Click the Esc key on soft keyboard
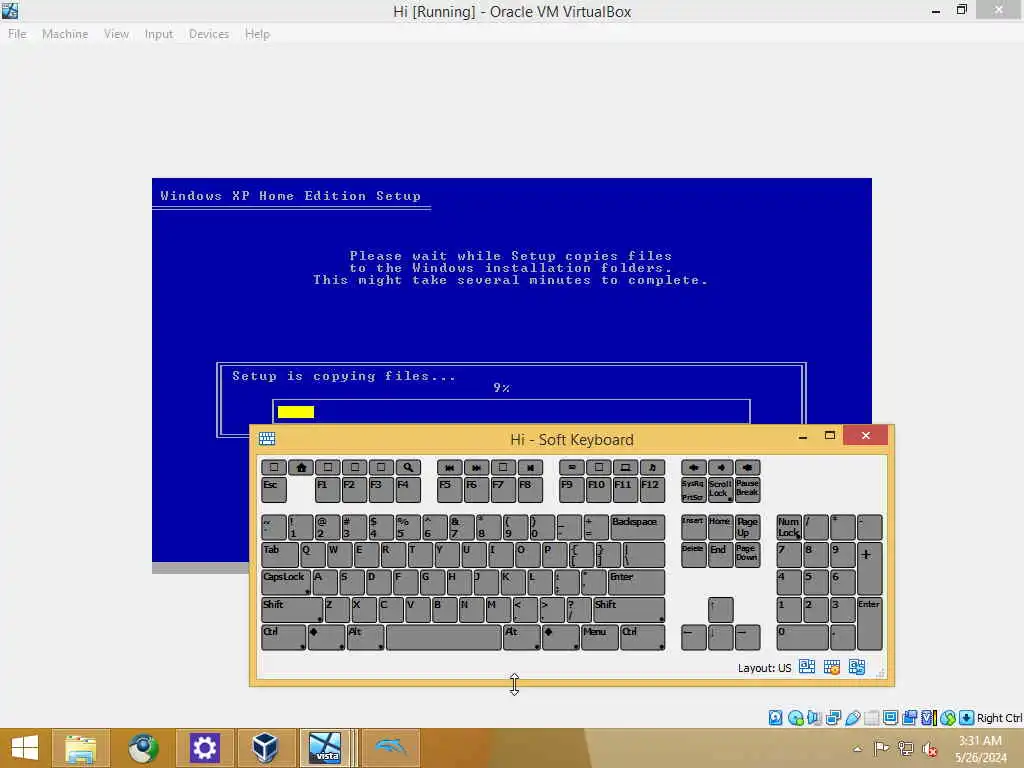Screen dimensions: 1024x768 click(274, 490)
